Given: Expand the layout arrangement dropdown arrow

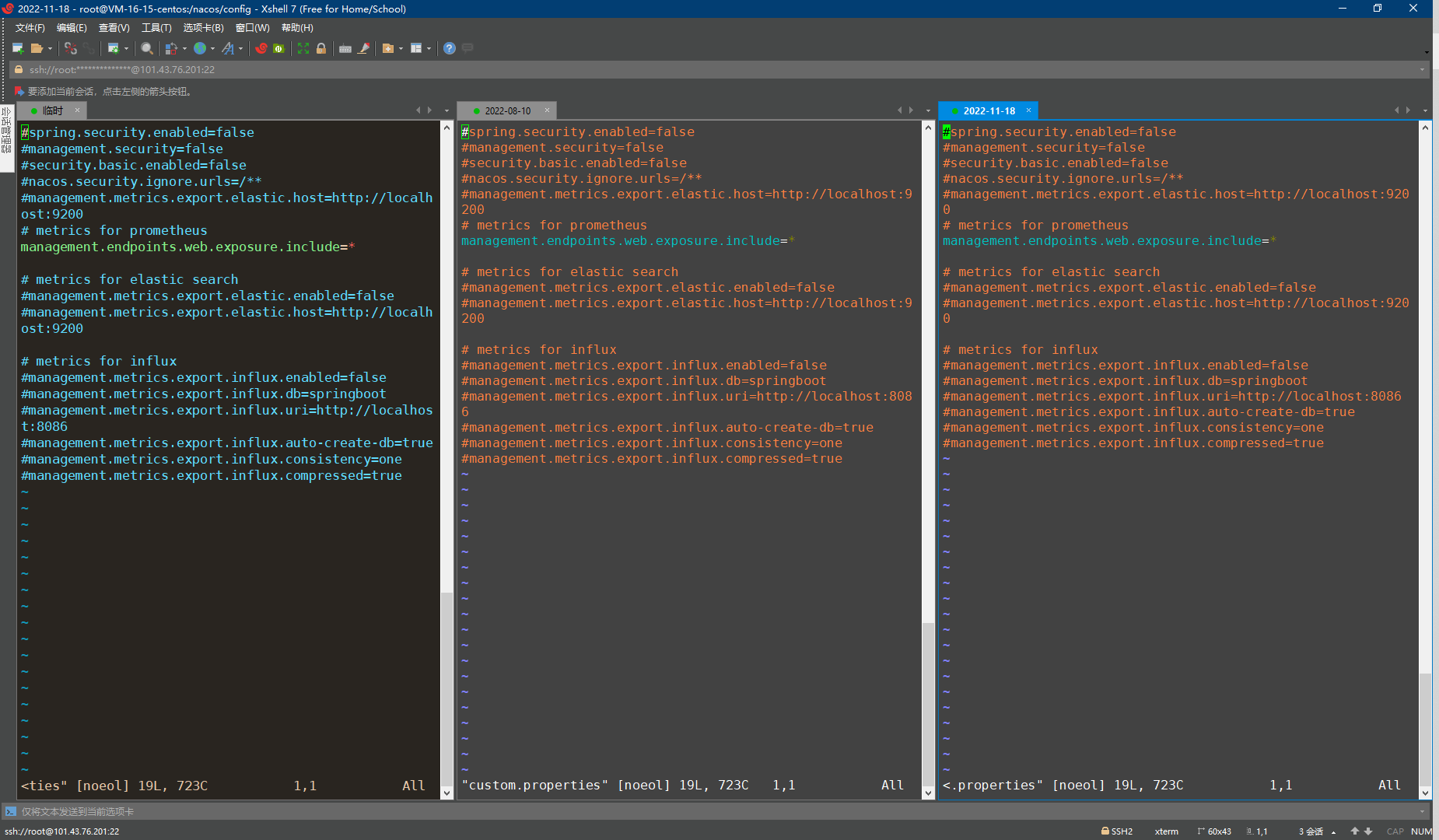Looking at the screenshot, I should (x=429, y=48).
